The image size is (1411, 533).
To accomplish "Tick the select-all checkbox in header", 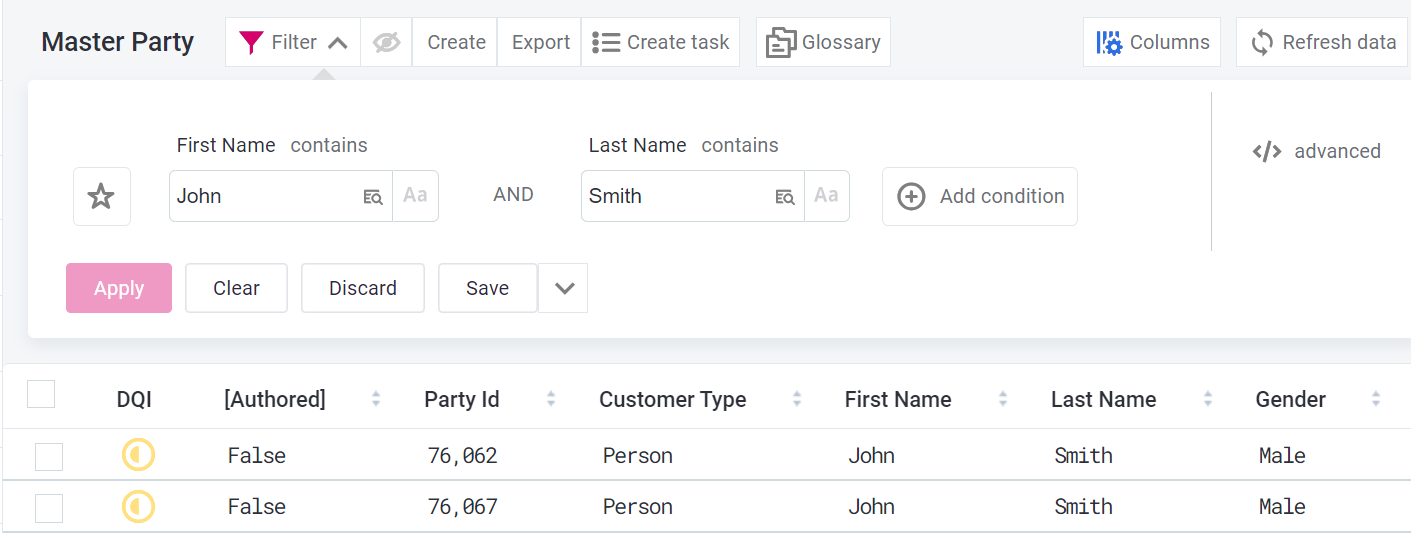I will tap(41, 395).
